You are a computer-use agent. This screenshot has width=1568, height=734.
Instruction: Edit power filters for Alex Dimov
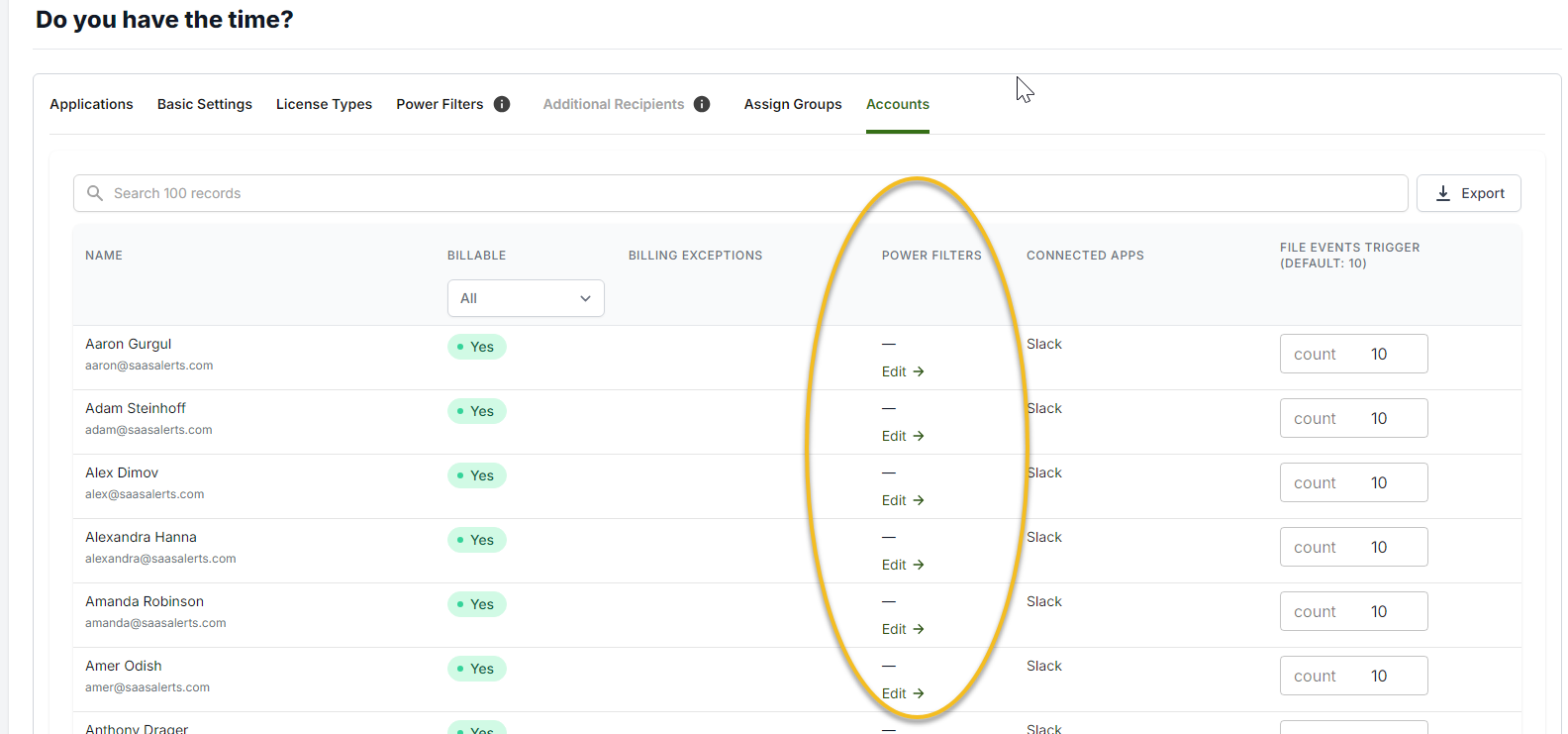point(902,500)
